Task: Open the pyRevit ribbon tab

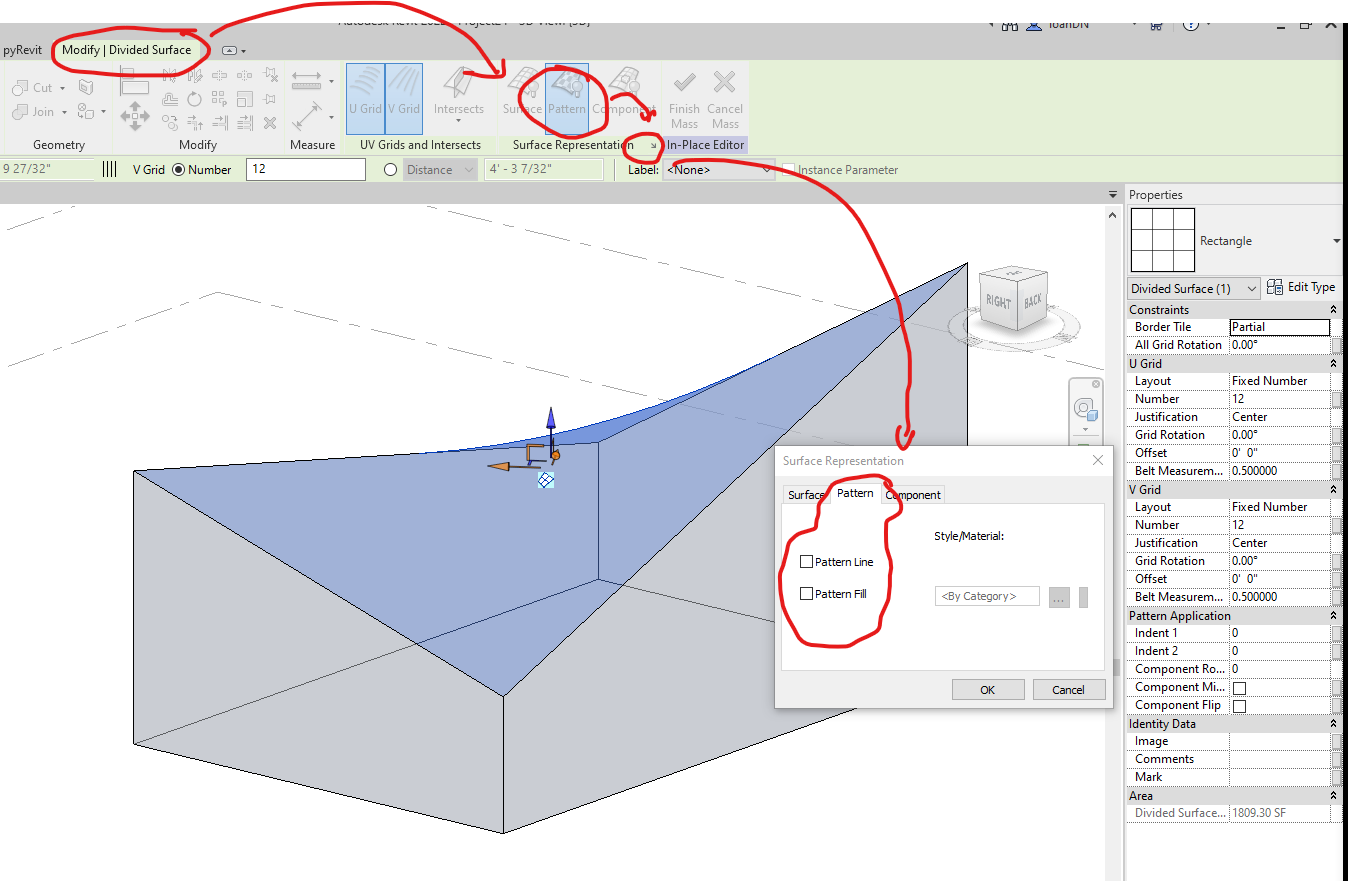Action: pyautogui.click(x=22, y=49)
